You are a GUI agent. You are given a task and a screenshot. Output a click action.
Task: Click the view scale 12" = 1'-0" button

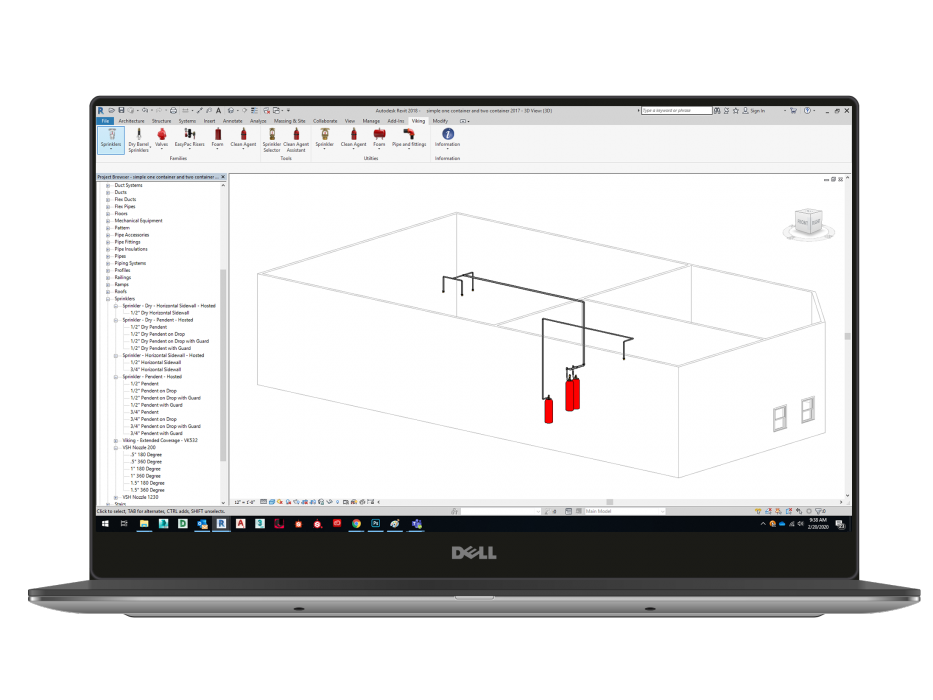245,502
